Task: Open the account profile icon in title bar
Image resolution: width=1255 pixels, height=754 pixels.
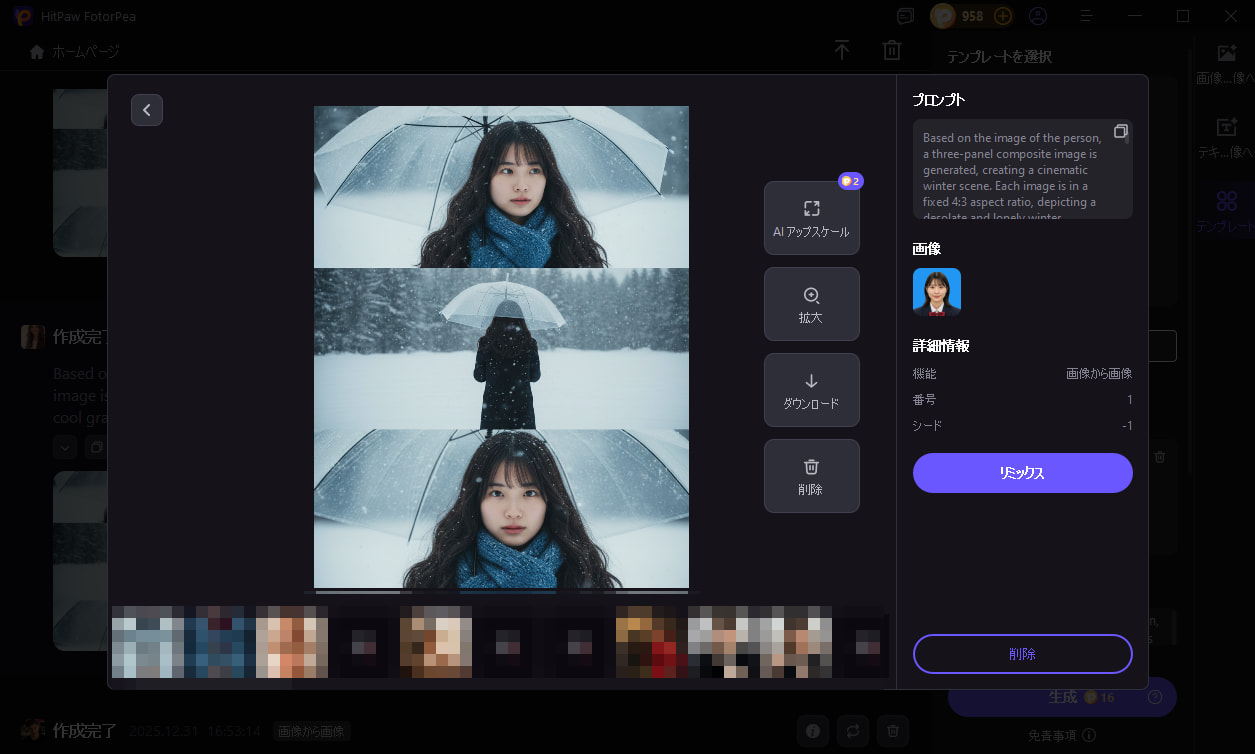Action: click(x=1038, y=16)
